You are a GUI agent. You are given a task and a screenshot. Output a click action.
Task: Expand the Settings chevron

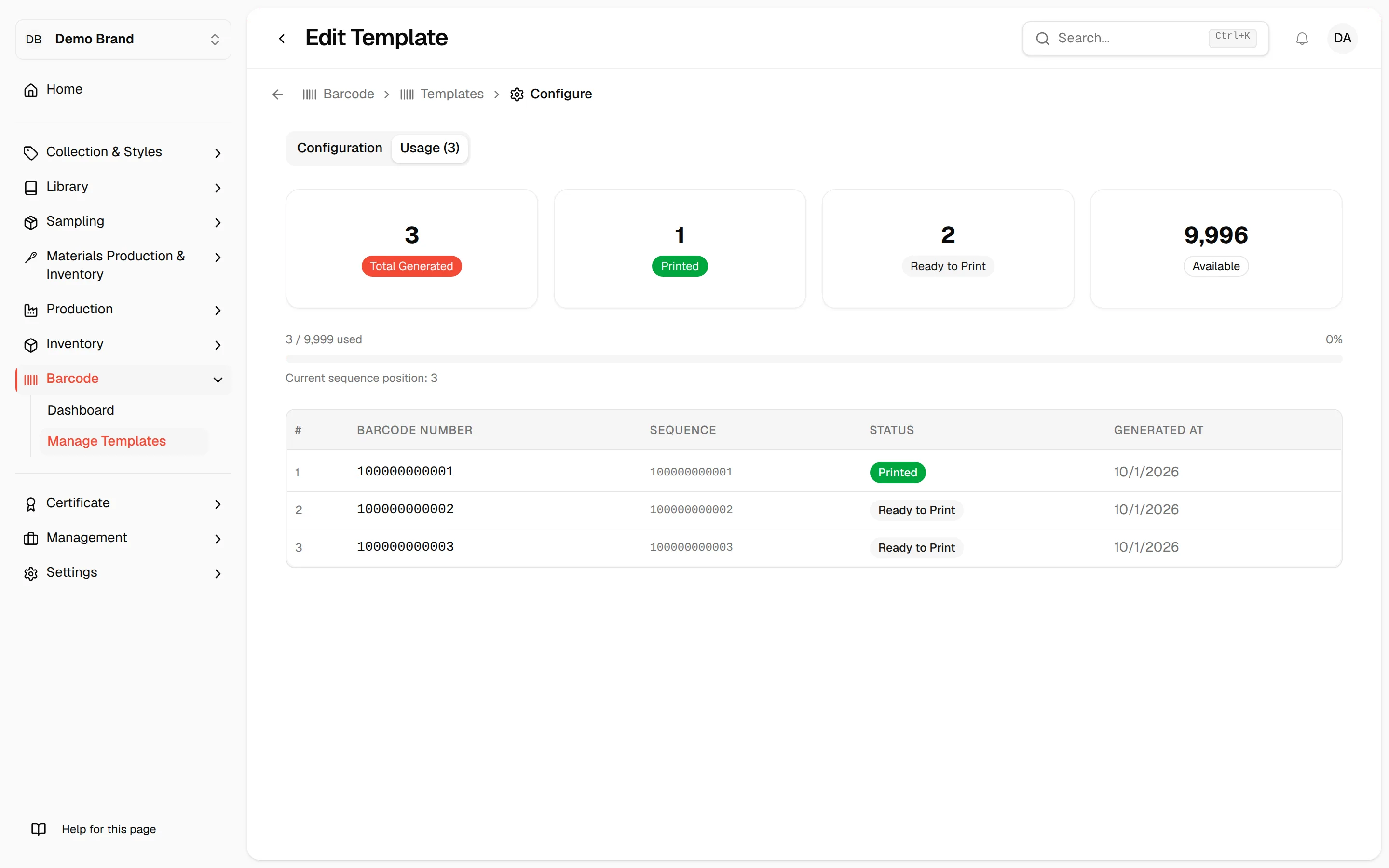218,573
